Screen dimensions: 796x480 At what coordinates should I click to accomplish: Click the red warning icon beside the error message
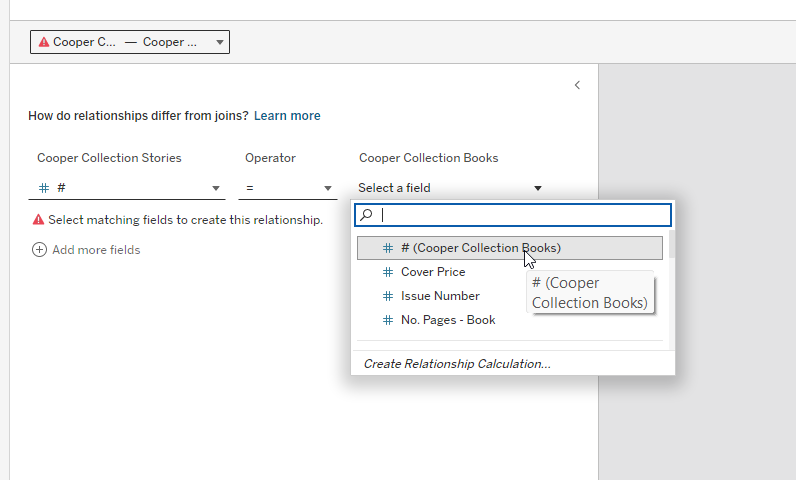click(38, 220)
